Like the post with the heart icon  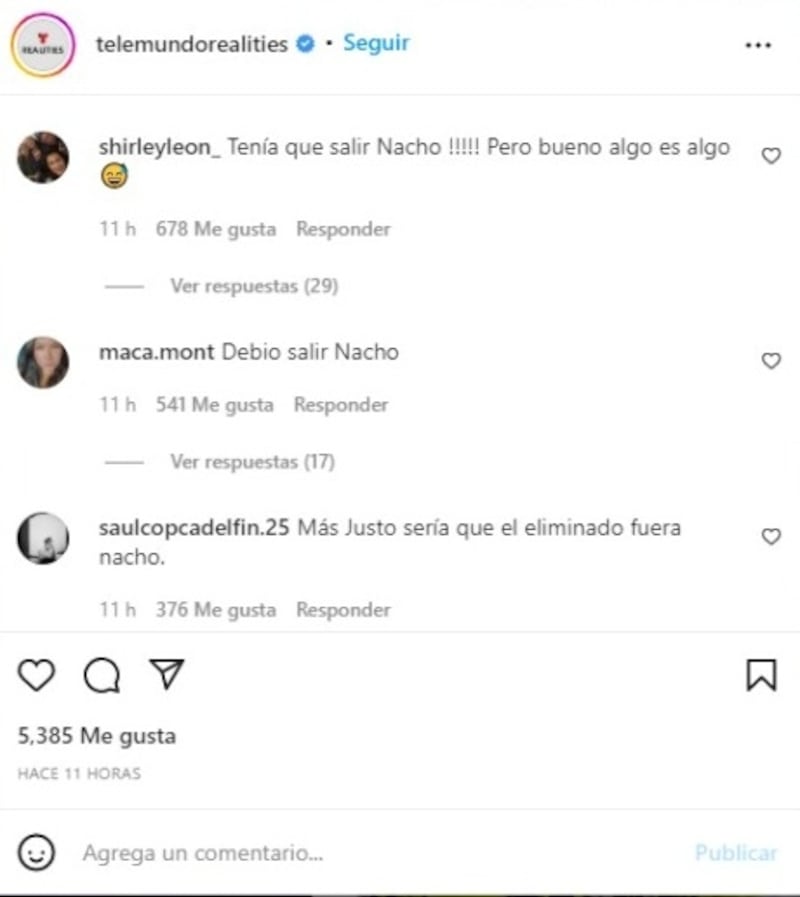(37, 675)
